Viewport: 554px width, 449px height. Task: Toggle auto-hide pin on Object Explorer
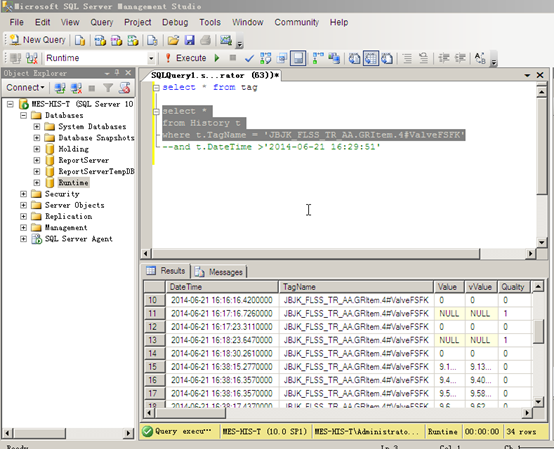pos(117,72)
